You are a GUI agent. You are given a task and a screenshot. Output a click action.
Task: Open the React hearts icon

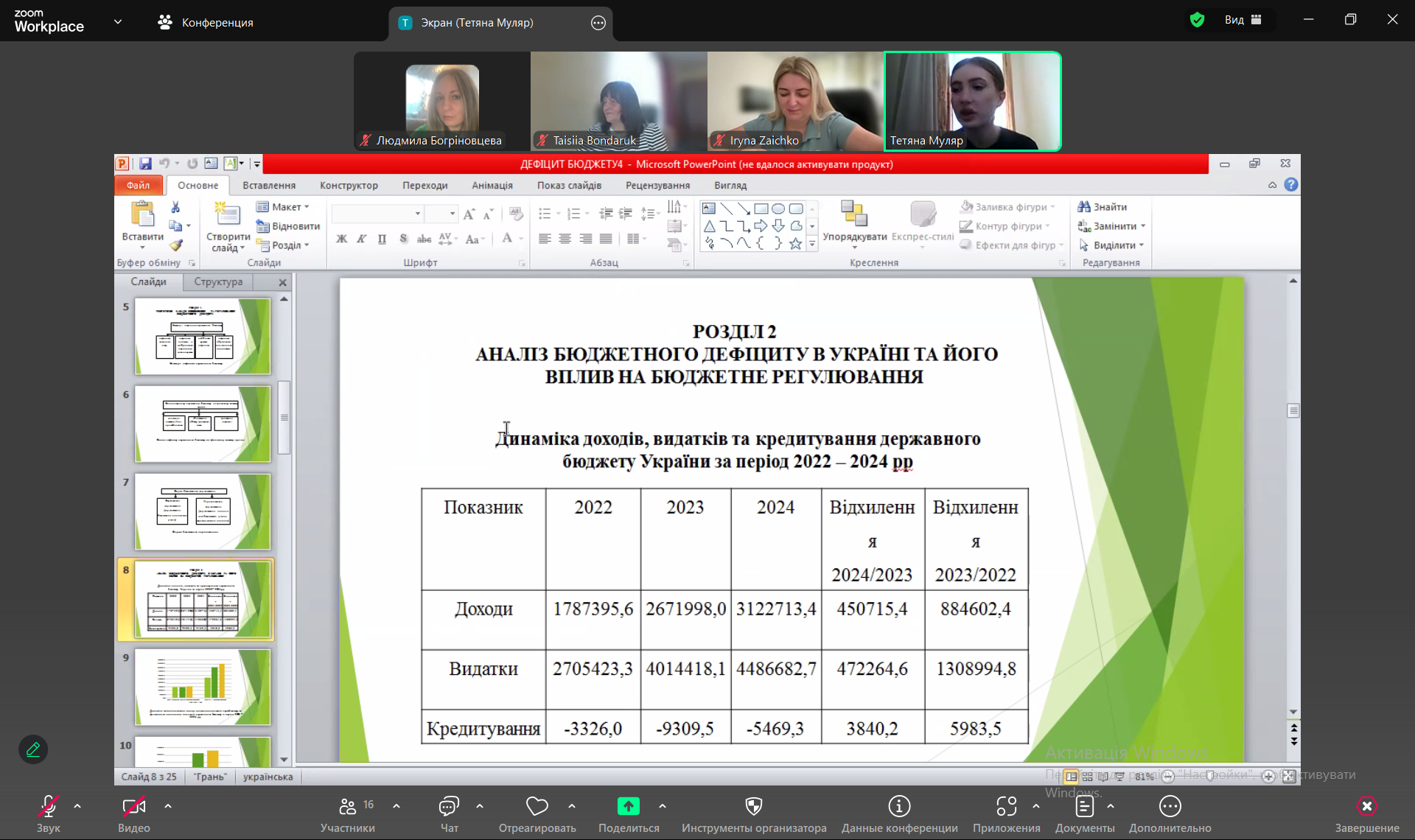(x=537, y=807)
